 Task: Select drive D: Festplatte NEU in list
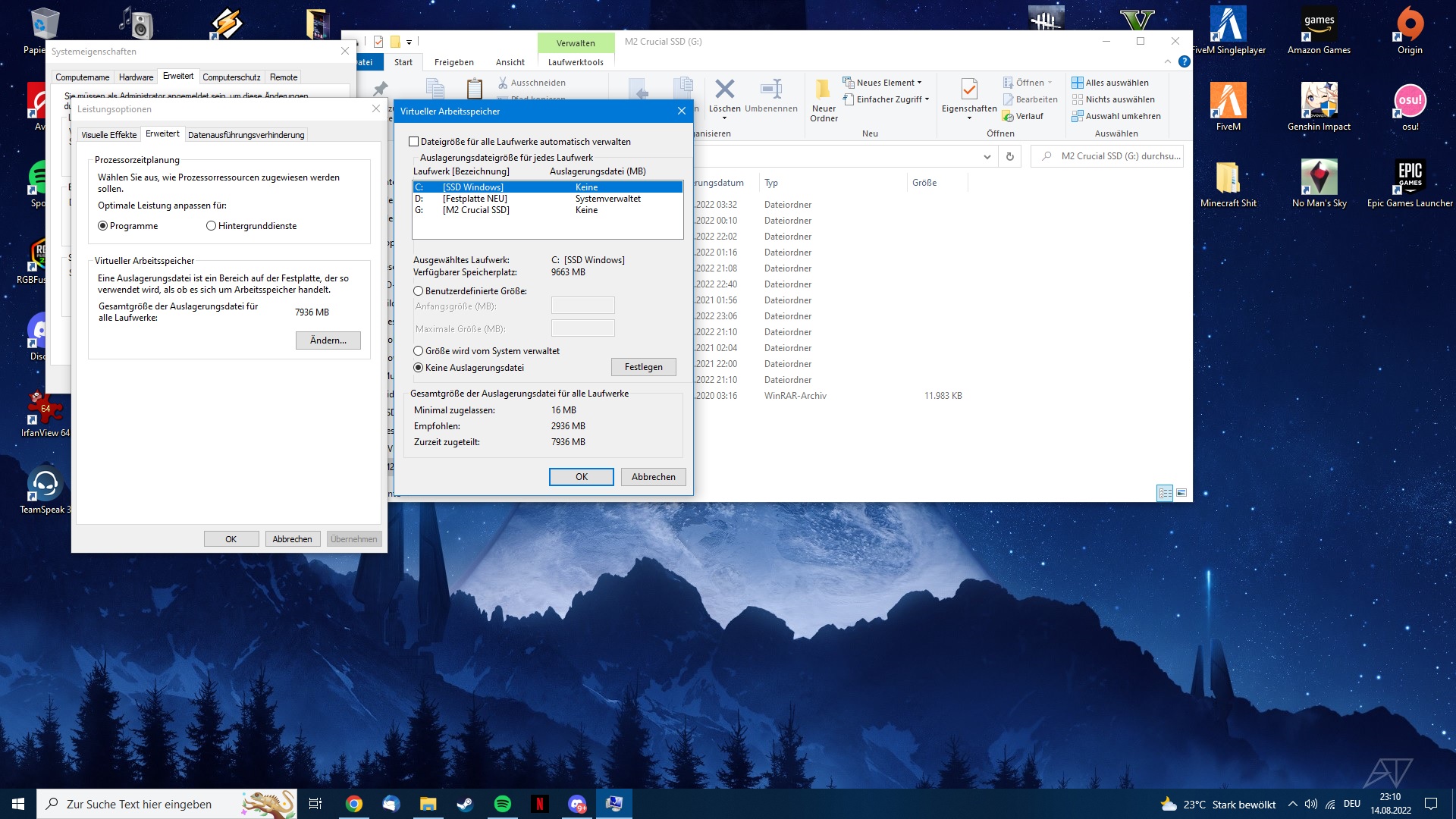click(475, 199)
